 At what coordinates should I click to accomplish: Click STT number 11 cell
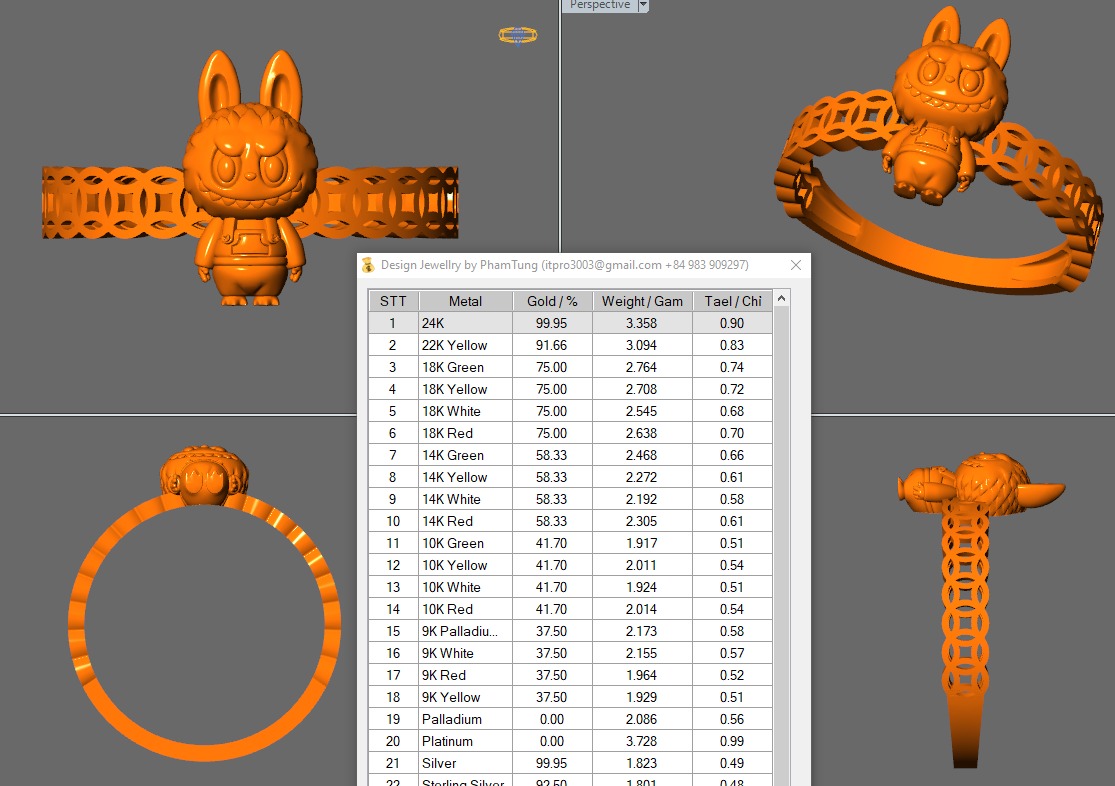point(393,543)
